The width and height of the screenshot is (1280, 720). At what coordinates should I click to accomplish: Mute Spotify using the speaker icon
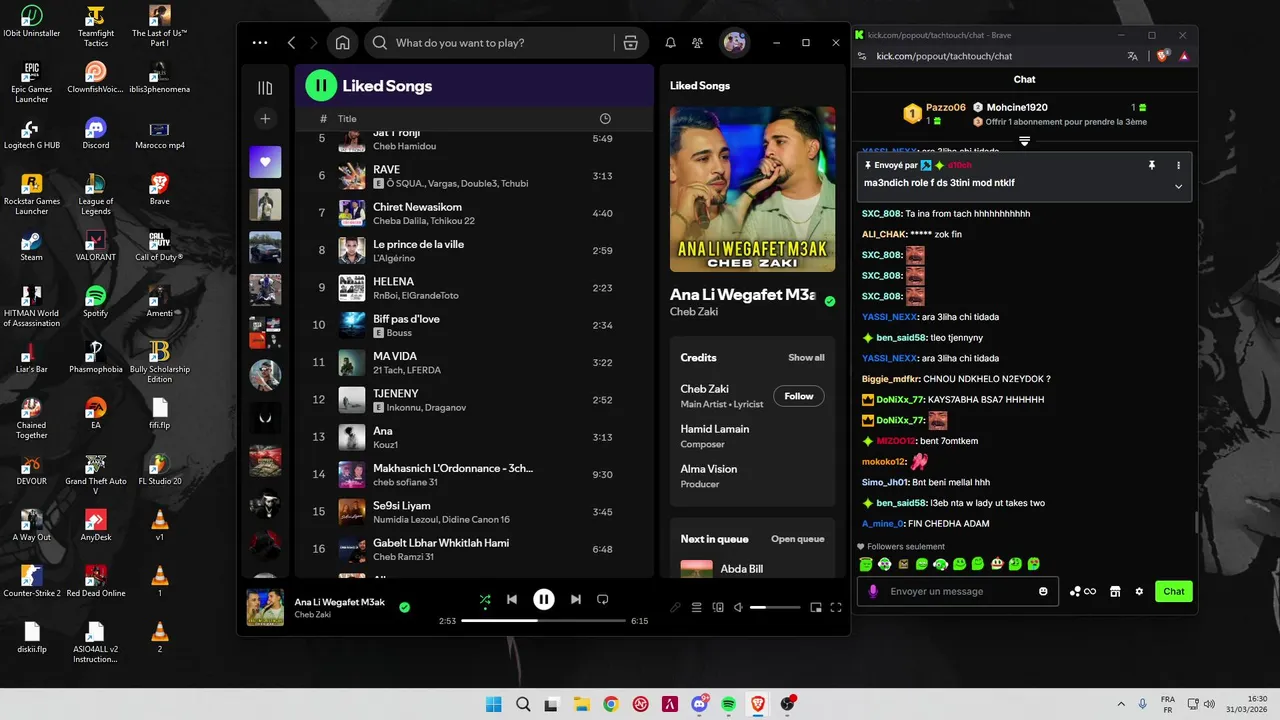[739, 607]
